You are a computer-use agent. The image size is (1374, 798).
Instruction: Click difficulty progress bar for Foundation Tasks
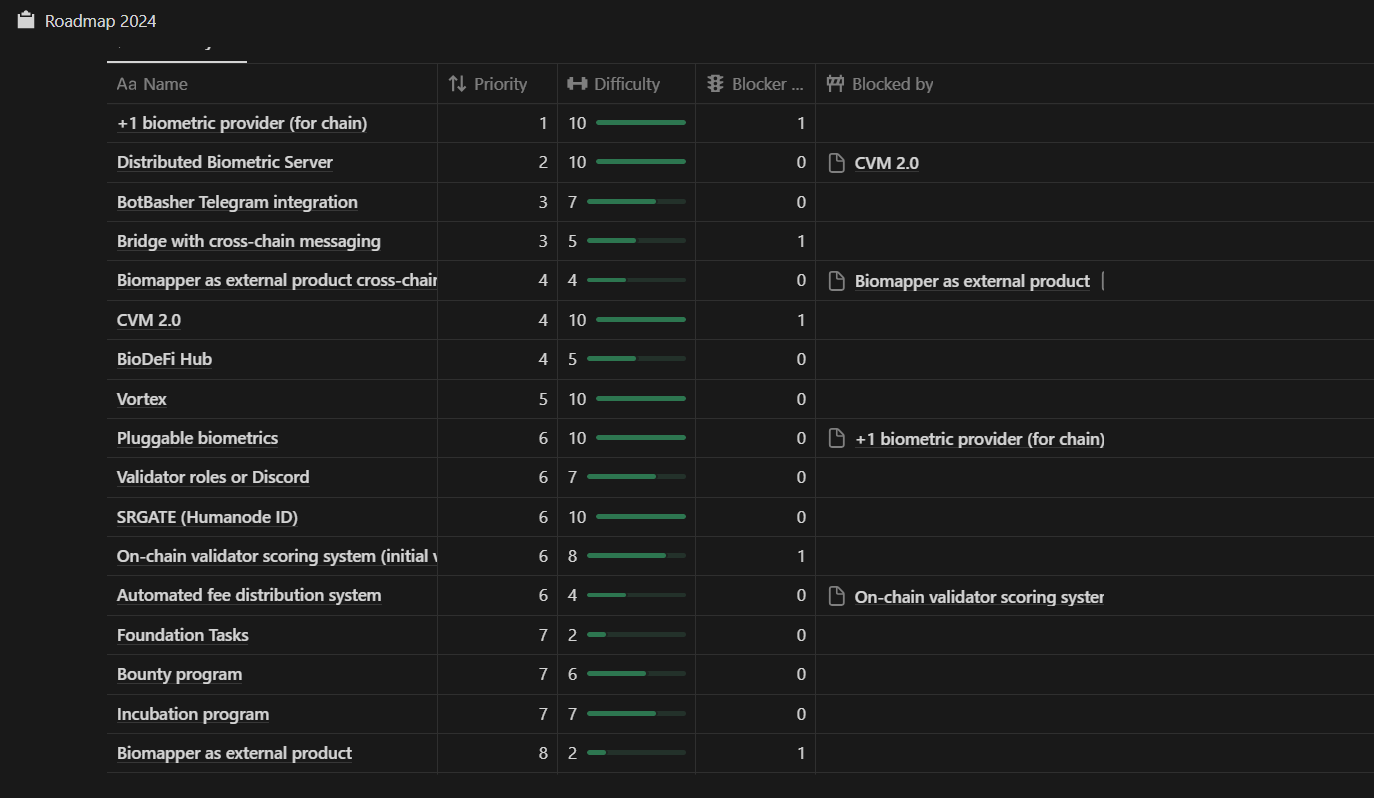636,635
